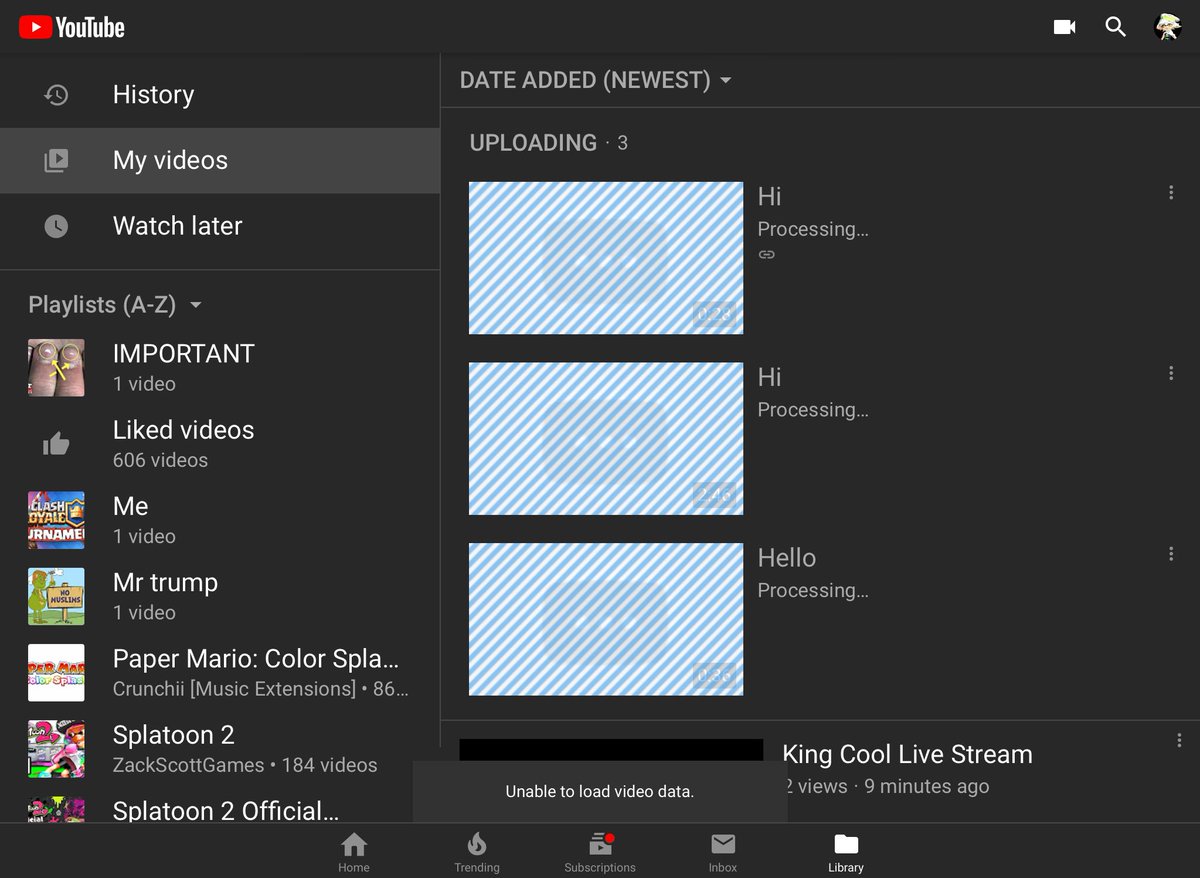This screenshot has height=878, width=1200.
Task: Click the Mr trump playlist thumbnail
Action: coord(56,596)
